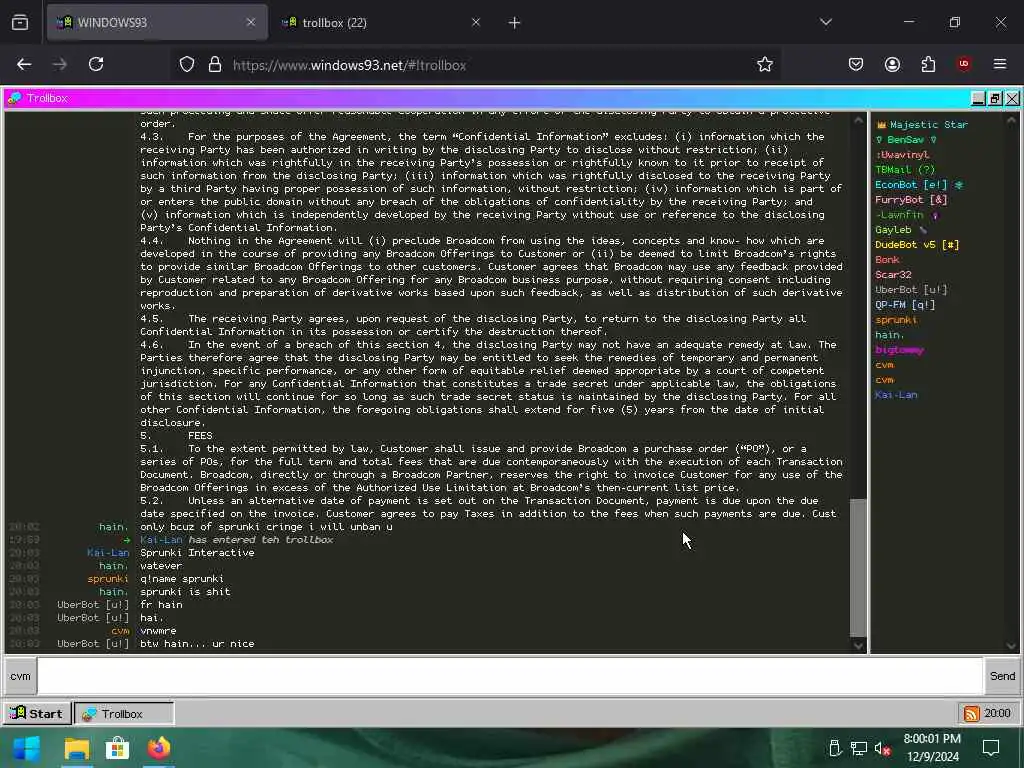Select Kai-Lan in the user list
The image size is (1024, 768).
(896, 395)
